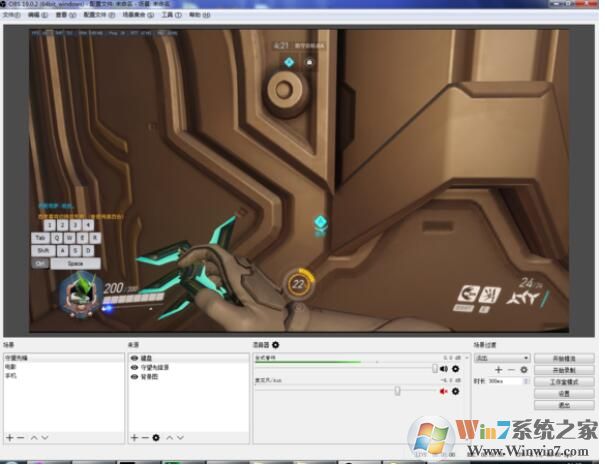The image size is (605, 465).
Task: Click 开始推流 start streaming button
Action: pos(564,358)
